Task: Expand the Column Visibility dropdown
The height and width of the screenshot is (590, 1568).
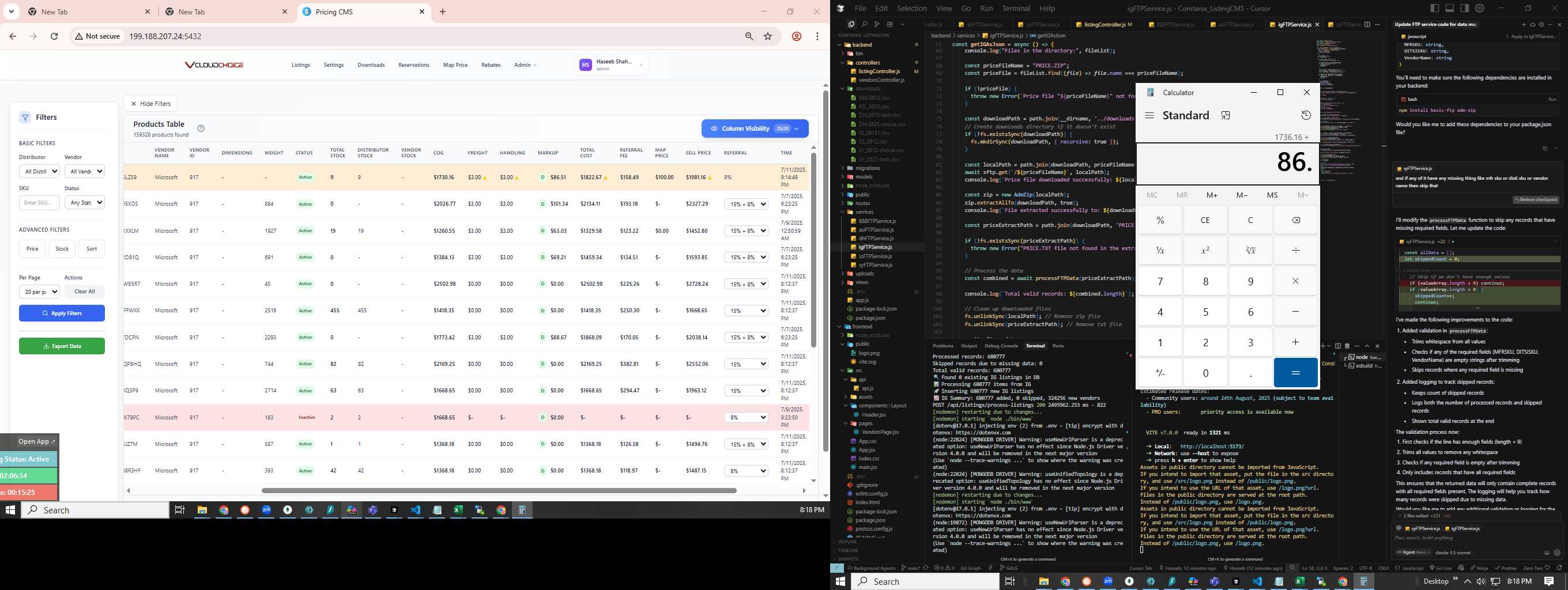Action: (x=755, y=129)
